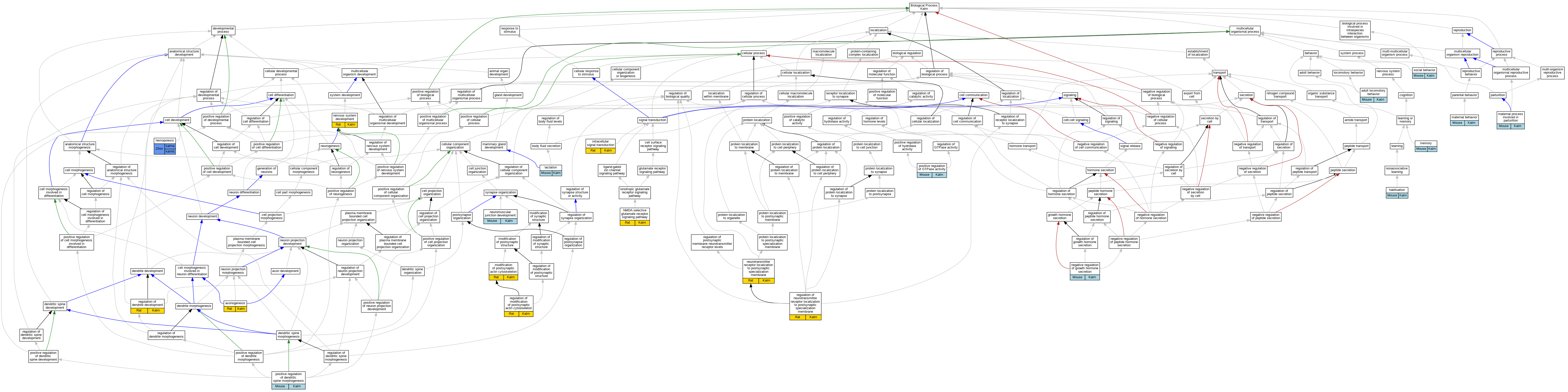Click the "ionotropic glutamate receptor signaling pathway" node

click(x=634, y=192)
